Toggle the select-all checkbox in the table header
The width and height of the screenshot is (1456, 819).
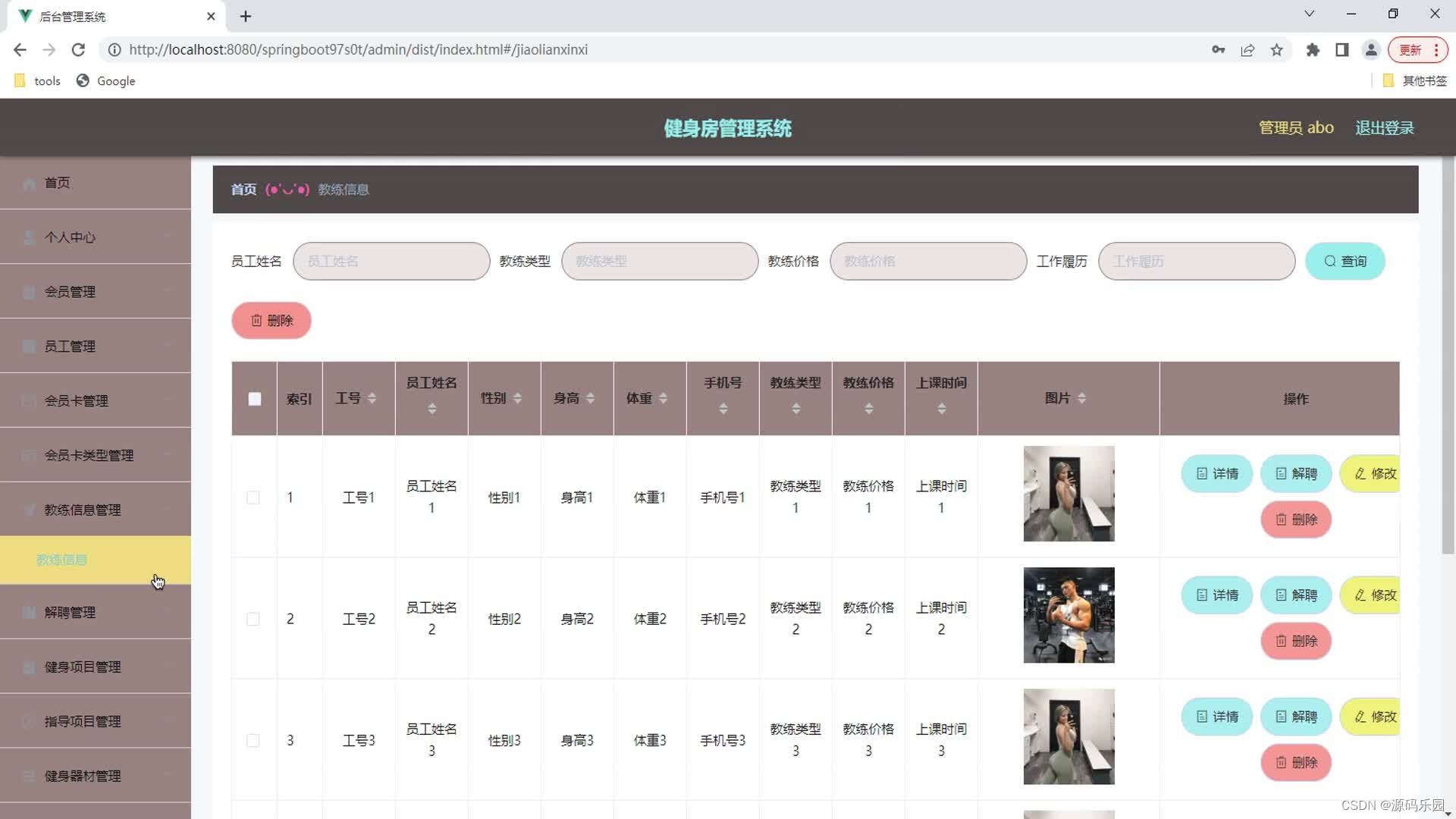[254, 398]
